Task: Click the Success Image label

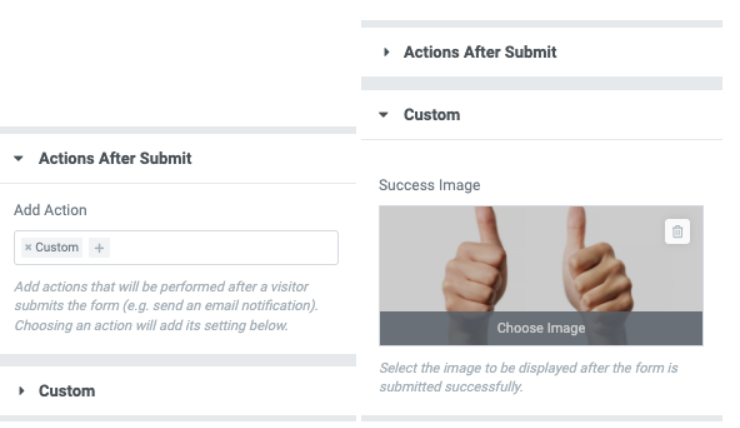Action: coord(429,185)
